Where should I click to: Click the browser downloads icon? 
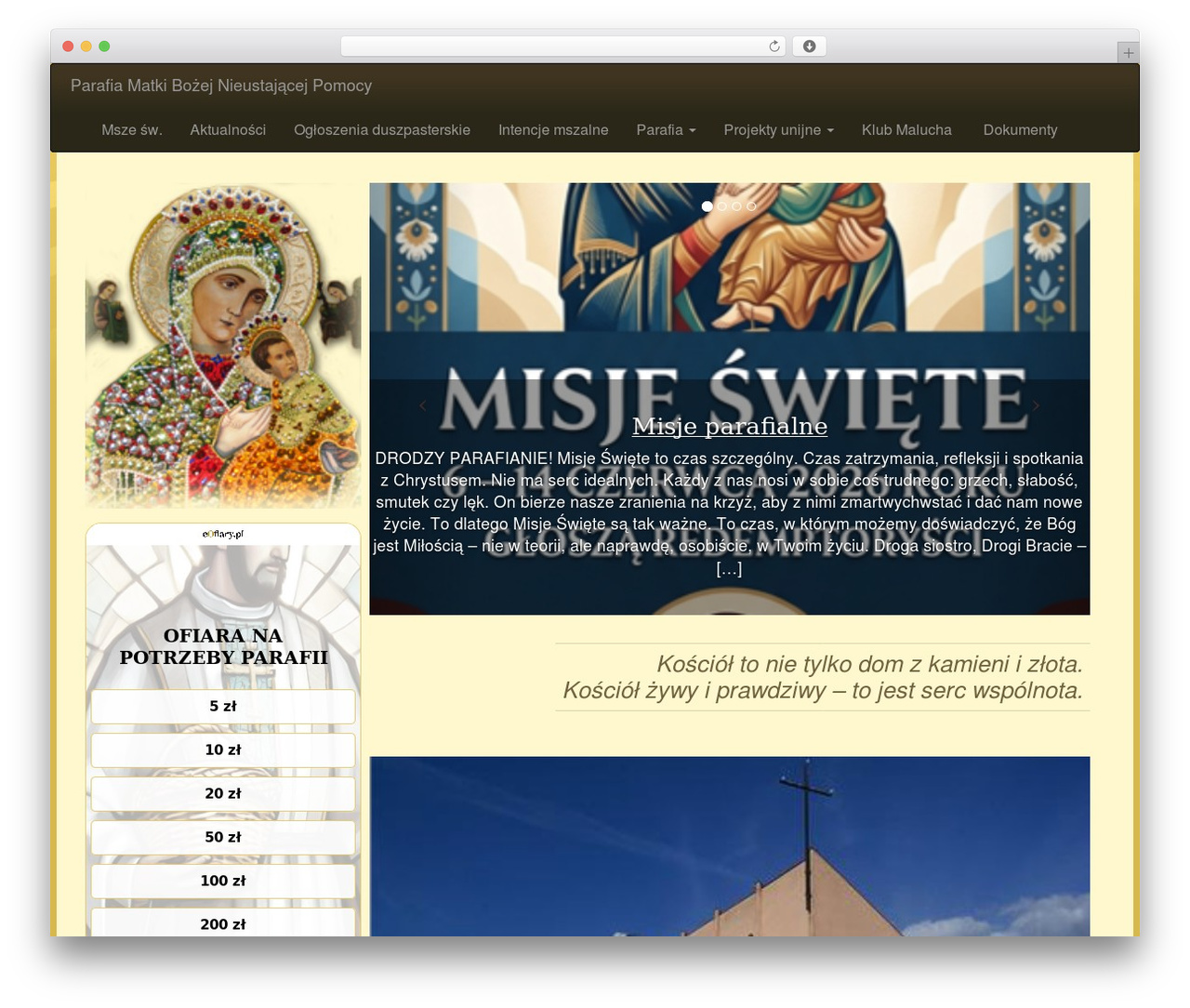809,46
